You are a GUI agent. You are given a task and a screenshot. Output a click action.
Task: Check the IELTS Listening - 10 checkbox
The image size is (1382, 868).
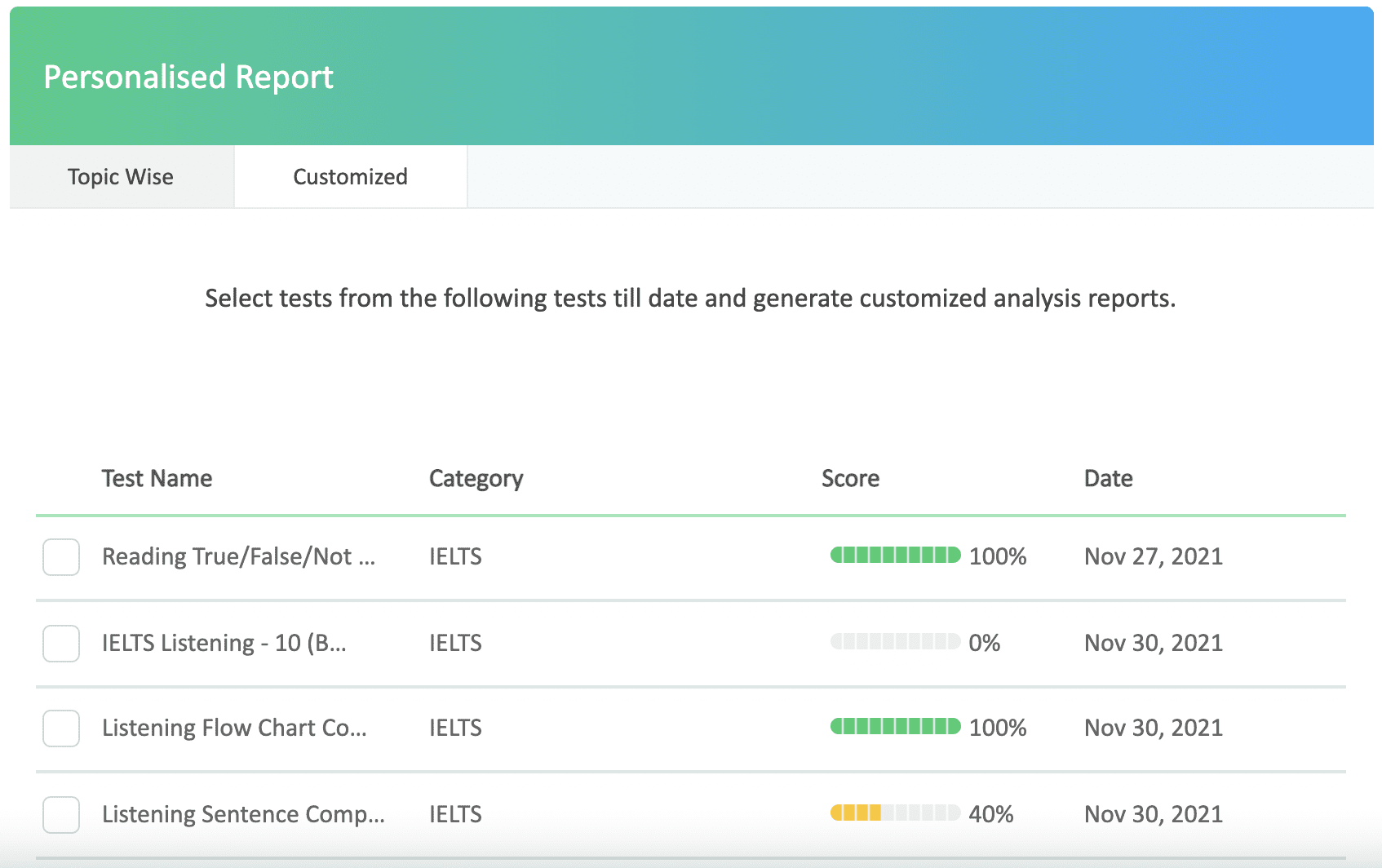point(61,644)
